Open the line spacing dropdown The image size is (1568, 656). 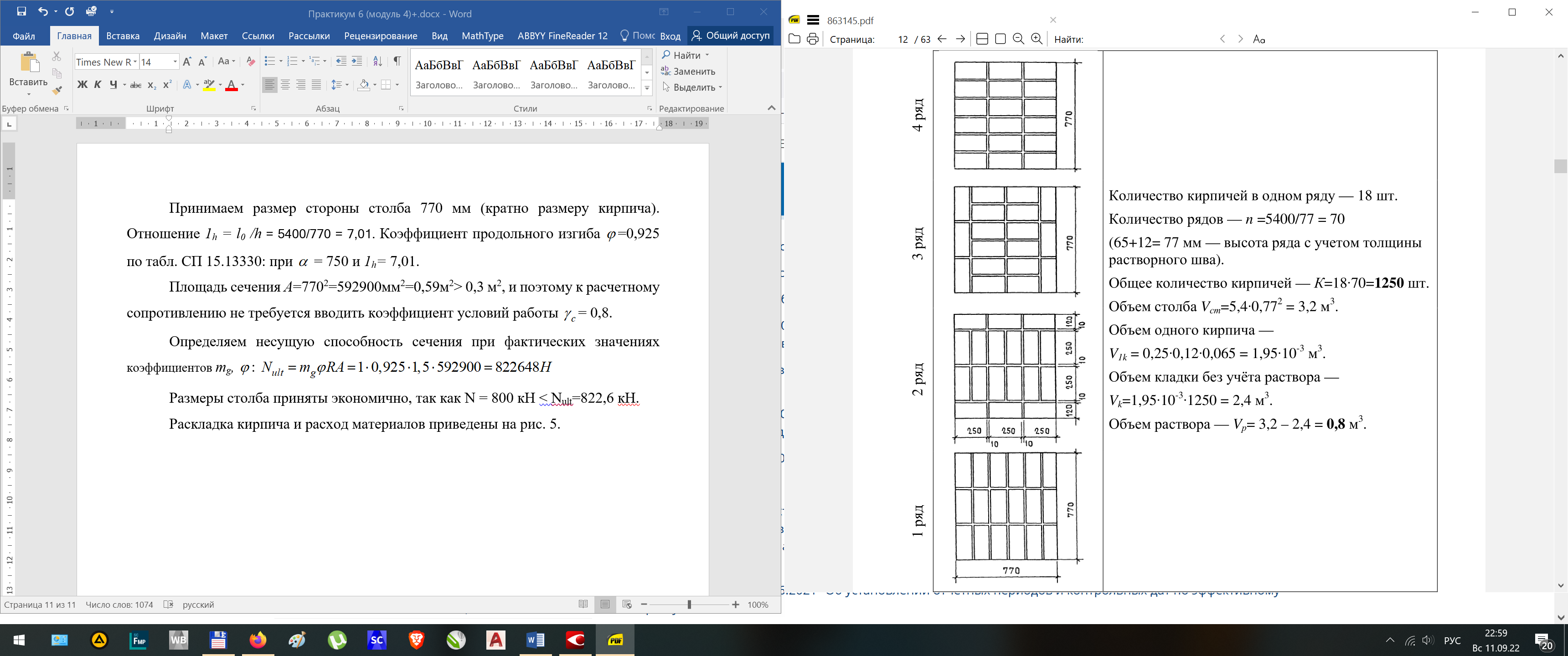tap(339, 85)
